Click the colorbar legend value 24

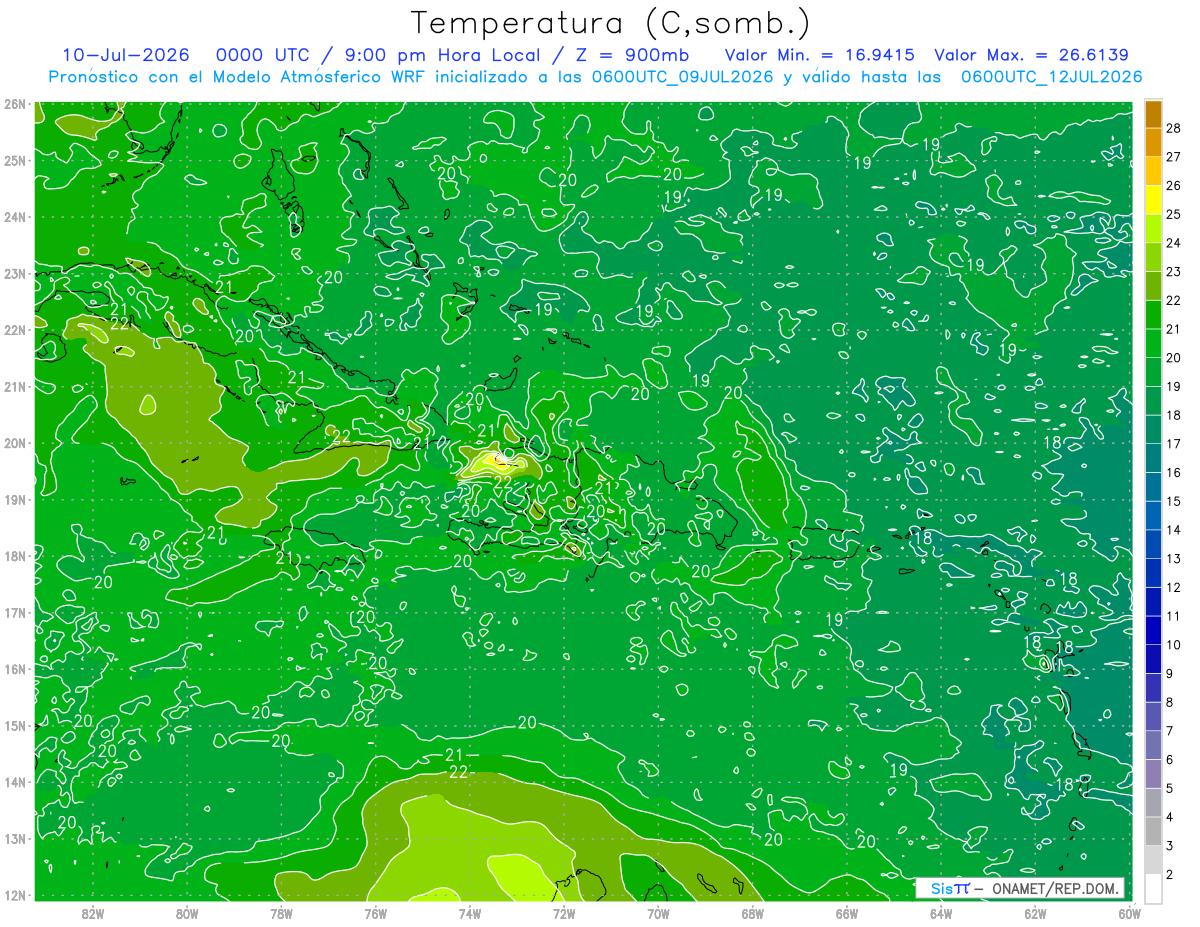point(1173,243)
